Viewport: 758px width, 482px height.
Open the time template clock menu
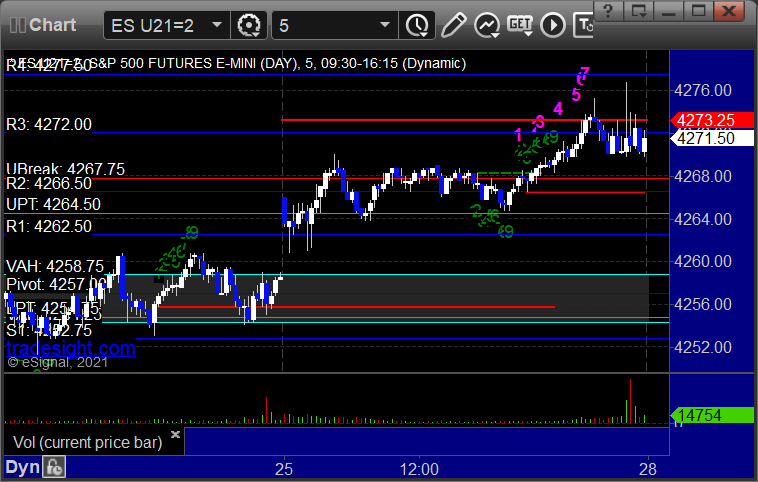(417, 25)
